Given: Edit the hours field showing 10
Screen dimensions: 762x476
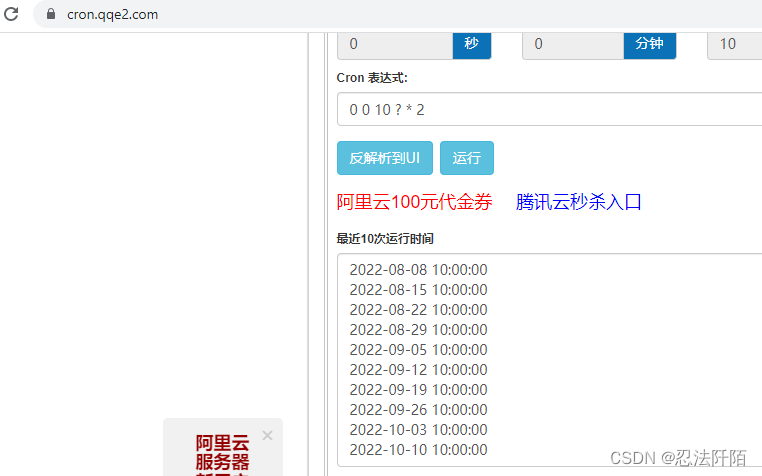Looking at the screenshot, I should (x=735, y=44).
